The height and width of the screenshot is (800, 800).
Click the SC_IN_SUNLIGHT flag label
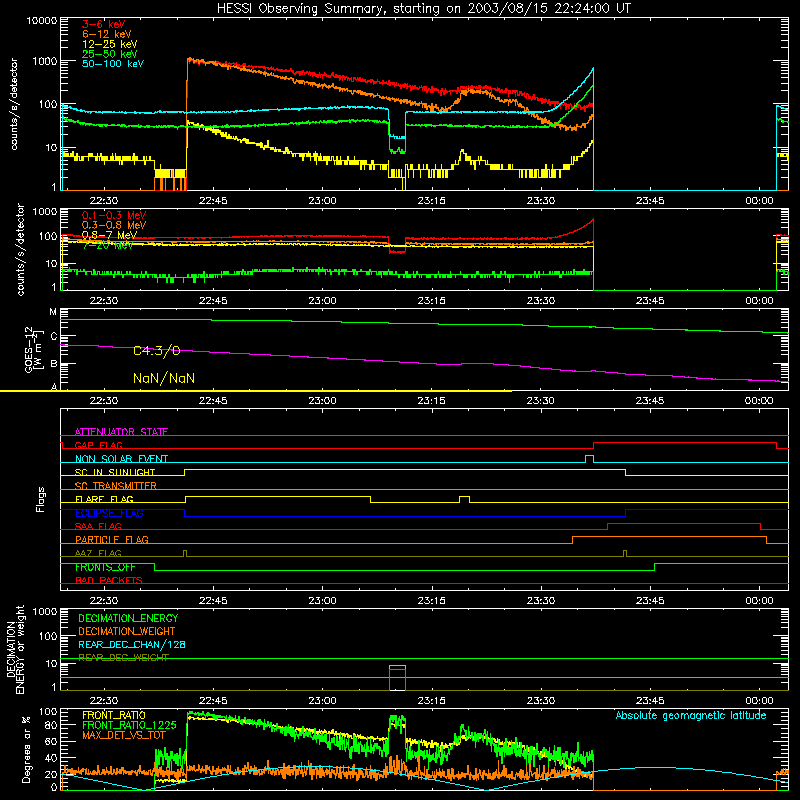115,472
